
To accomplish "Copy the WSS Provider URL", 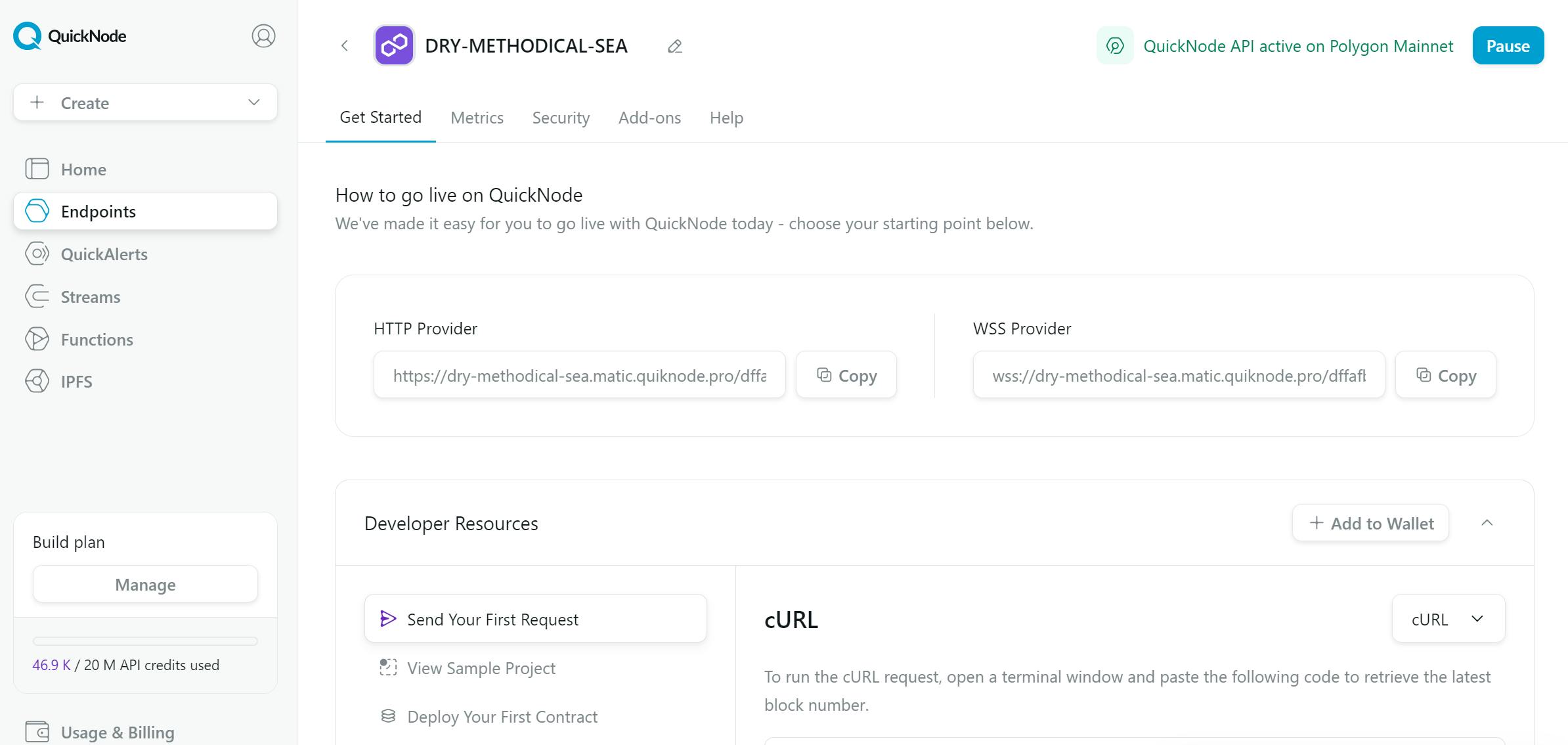I will (1446, 374).
